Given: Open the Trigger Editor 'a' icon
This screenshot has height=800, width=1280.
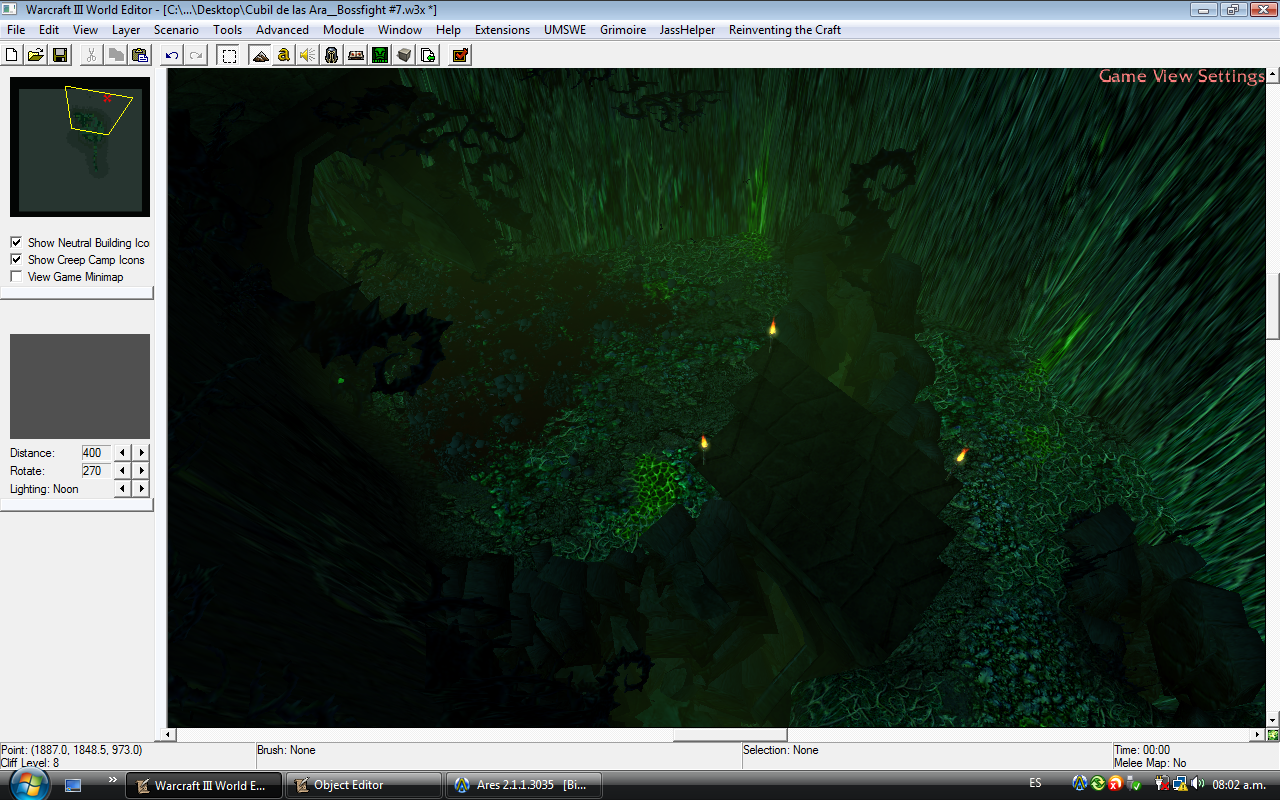Looking at the screenshot, I should [284, 55].
